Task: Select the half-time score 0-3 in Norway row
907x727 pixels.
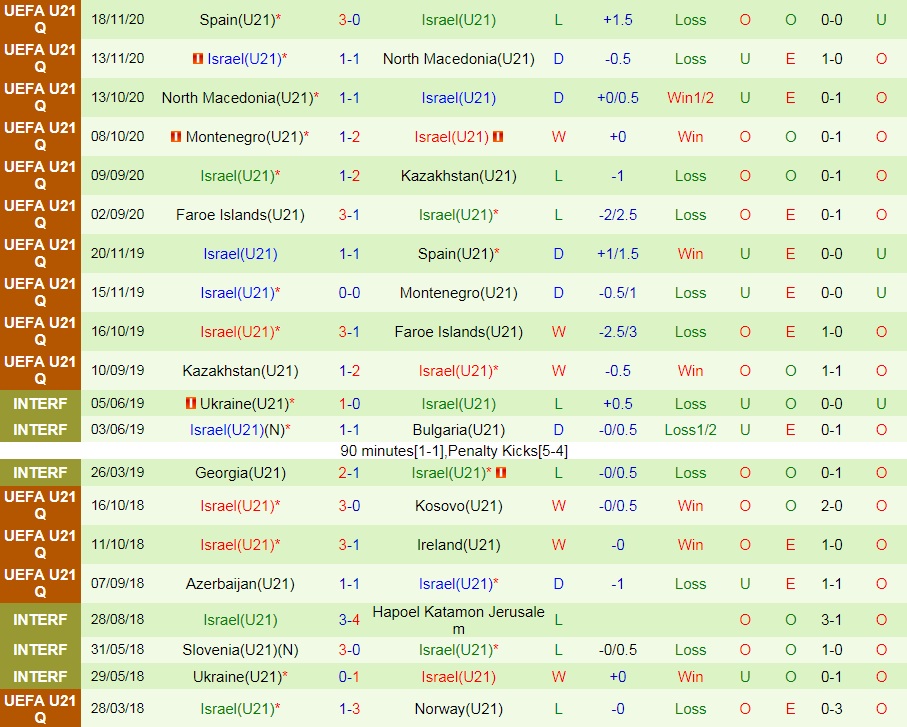Action: pyautogui.click(x=831, y=708)
